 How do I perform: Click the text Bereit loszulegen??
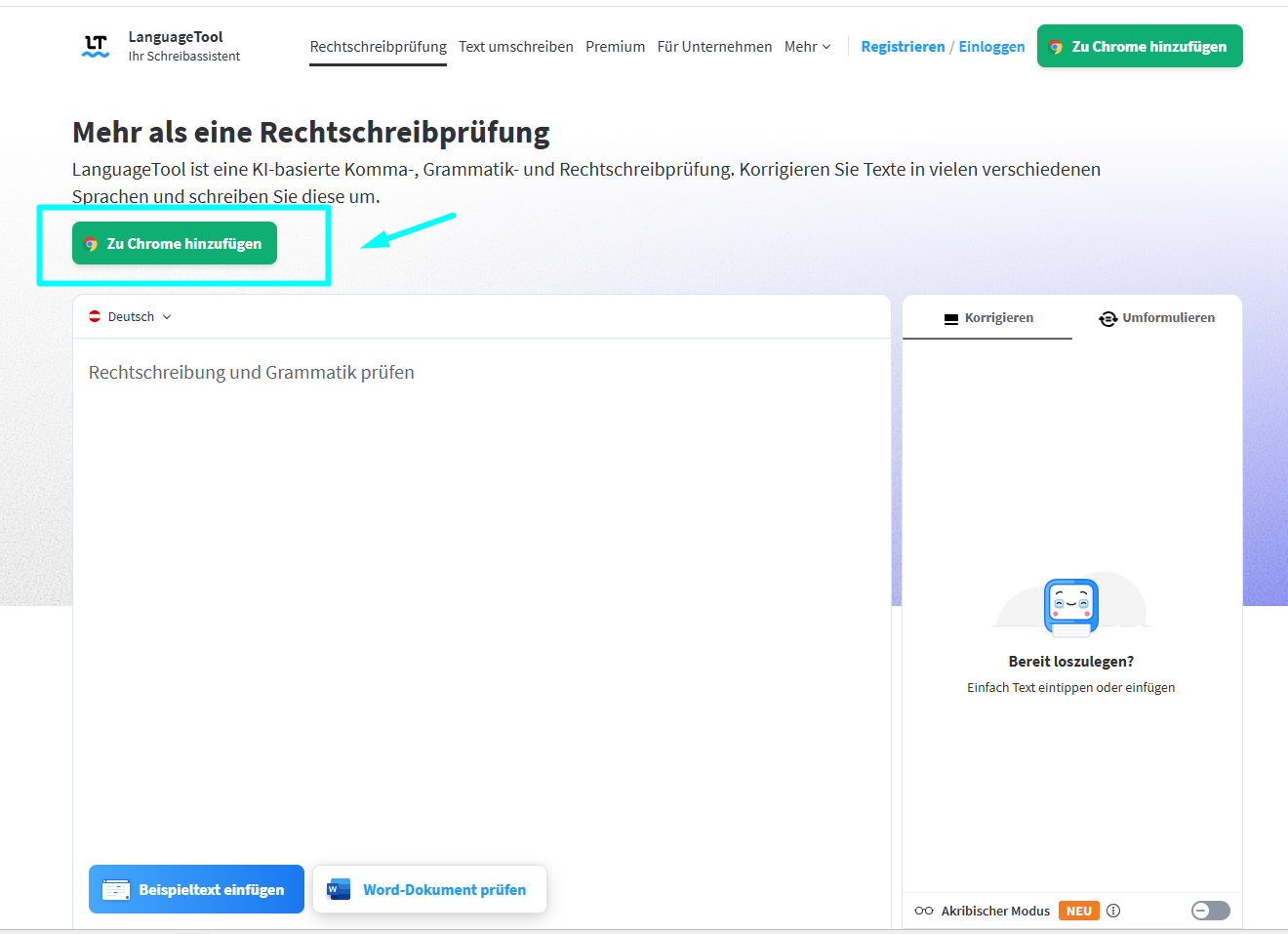point(1071,662)
